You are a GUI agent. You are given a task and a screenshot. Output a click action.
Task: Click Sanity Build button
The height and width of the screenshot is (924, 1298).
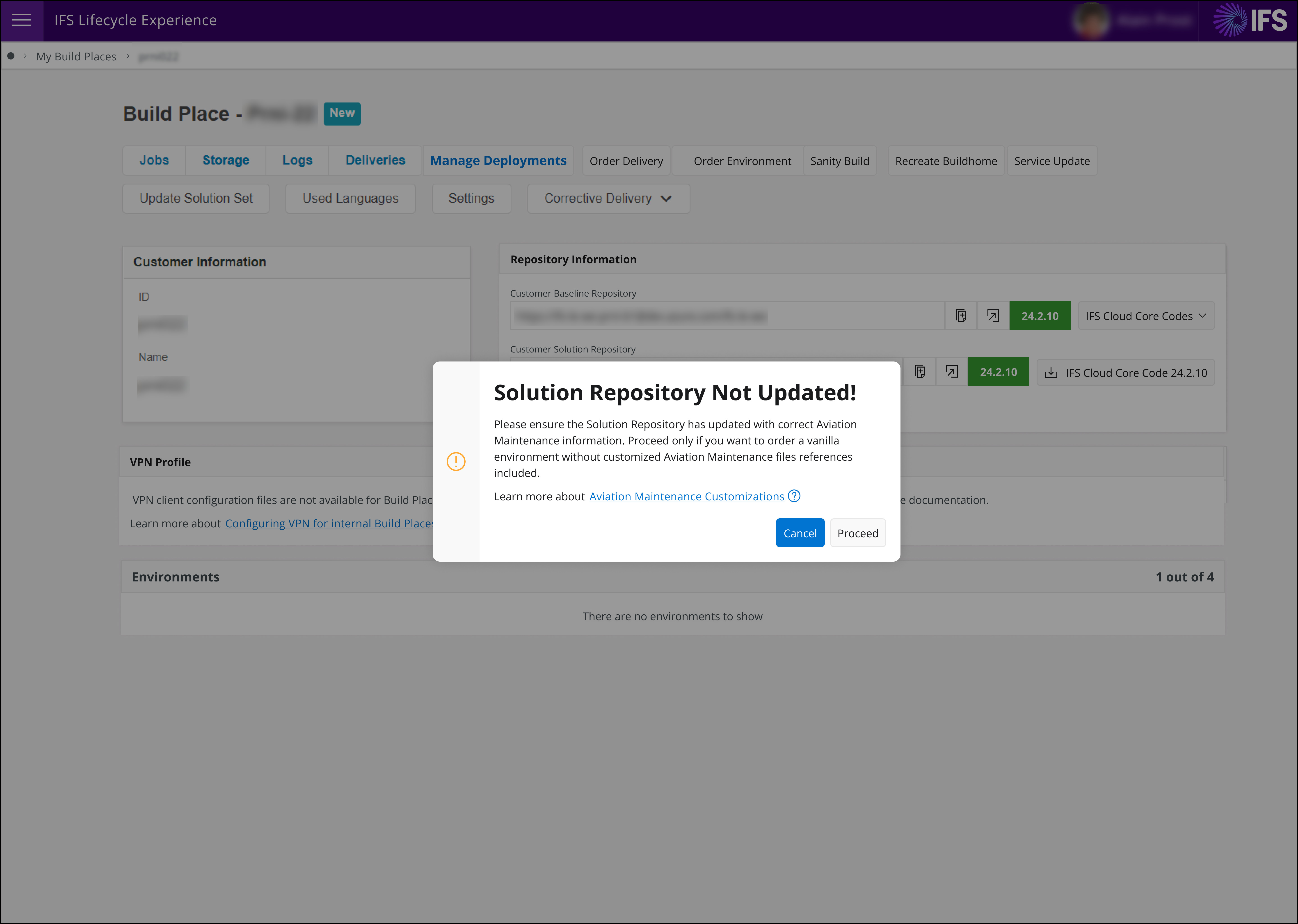[x=840, y=161]
